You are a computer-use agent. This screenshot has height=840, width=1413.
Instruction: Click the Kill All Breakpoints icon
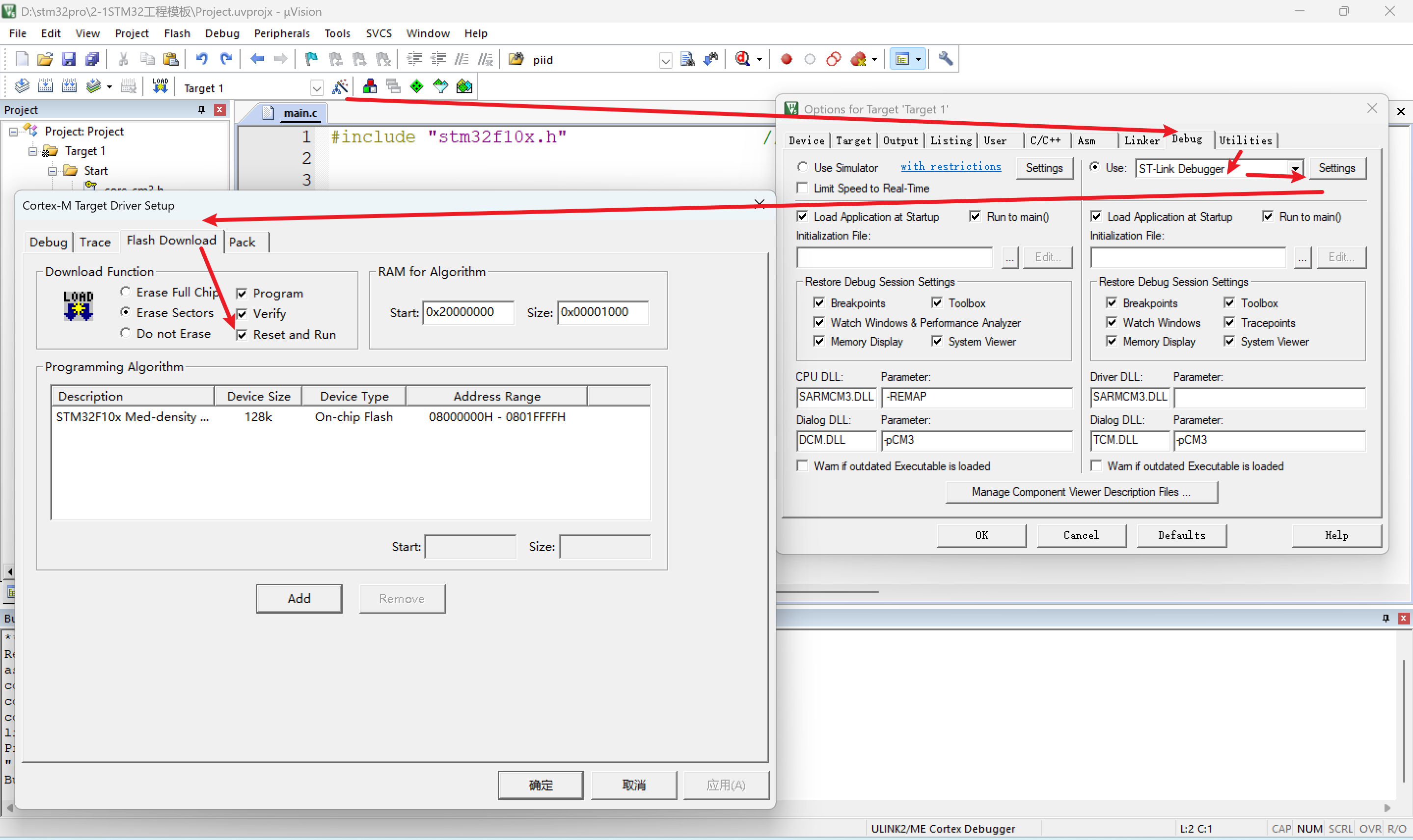point(858,59)
